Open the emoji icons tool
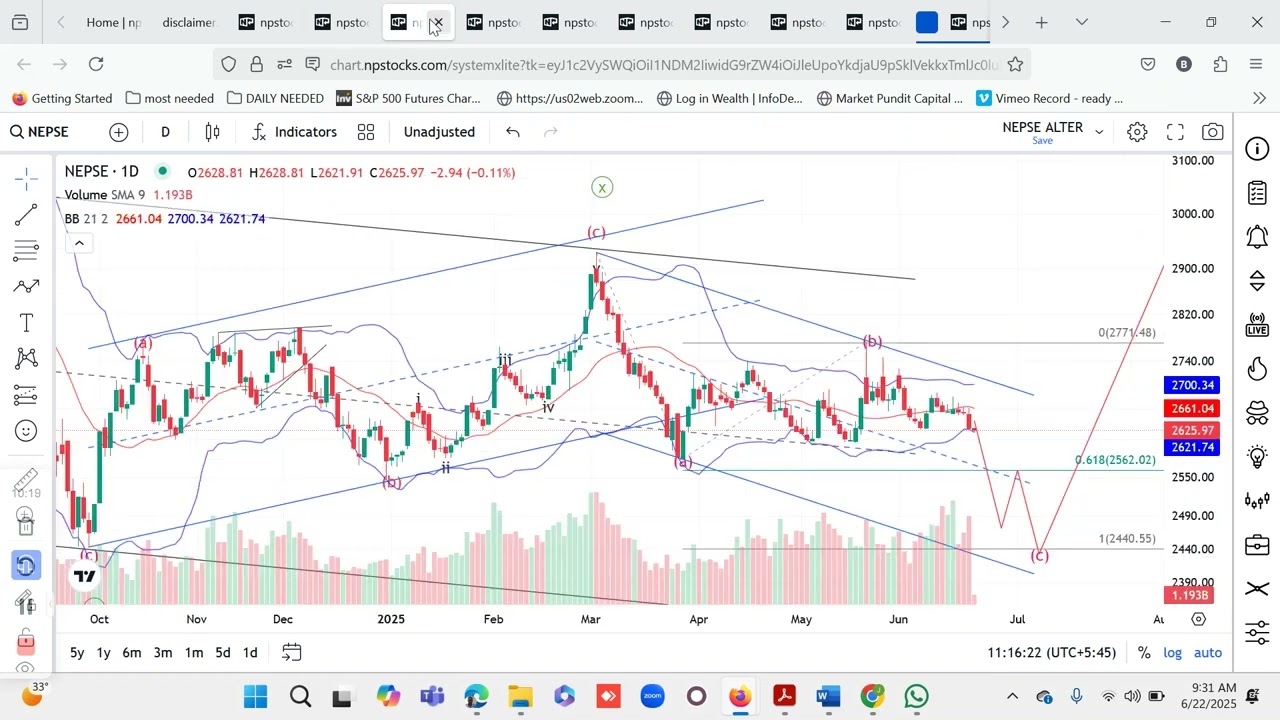Screen dimensions: 1280x720 coord(27,431)
